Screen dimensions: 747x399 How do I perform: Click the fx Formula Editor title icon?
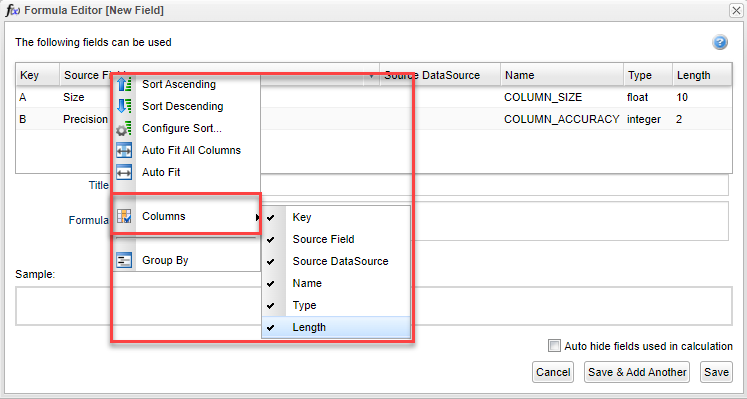click(x=12, y=10)
